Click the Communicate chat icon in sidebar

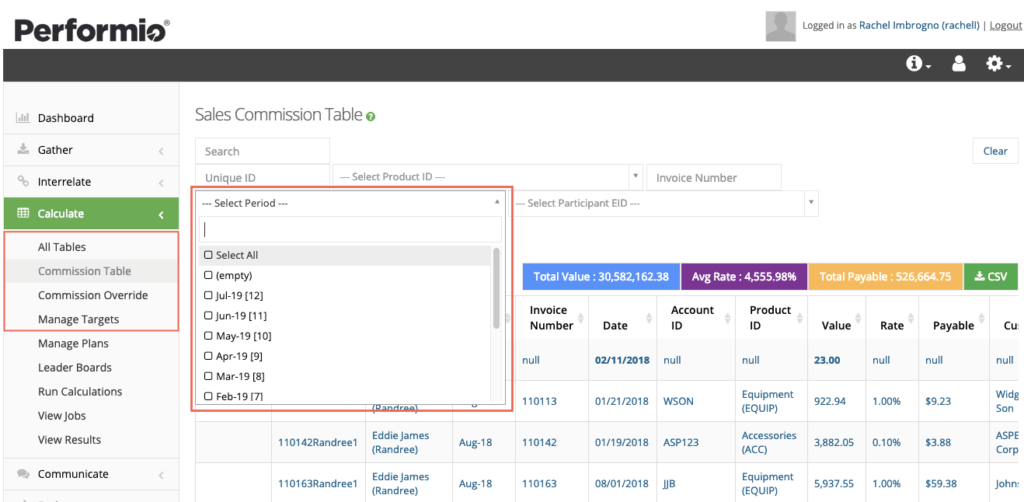pyautogui.click(x=23, y=474)
